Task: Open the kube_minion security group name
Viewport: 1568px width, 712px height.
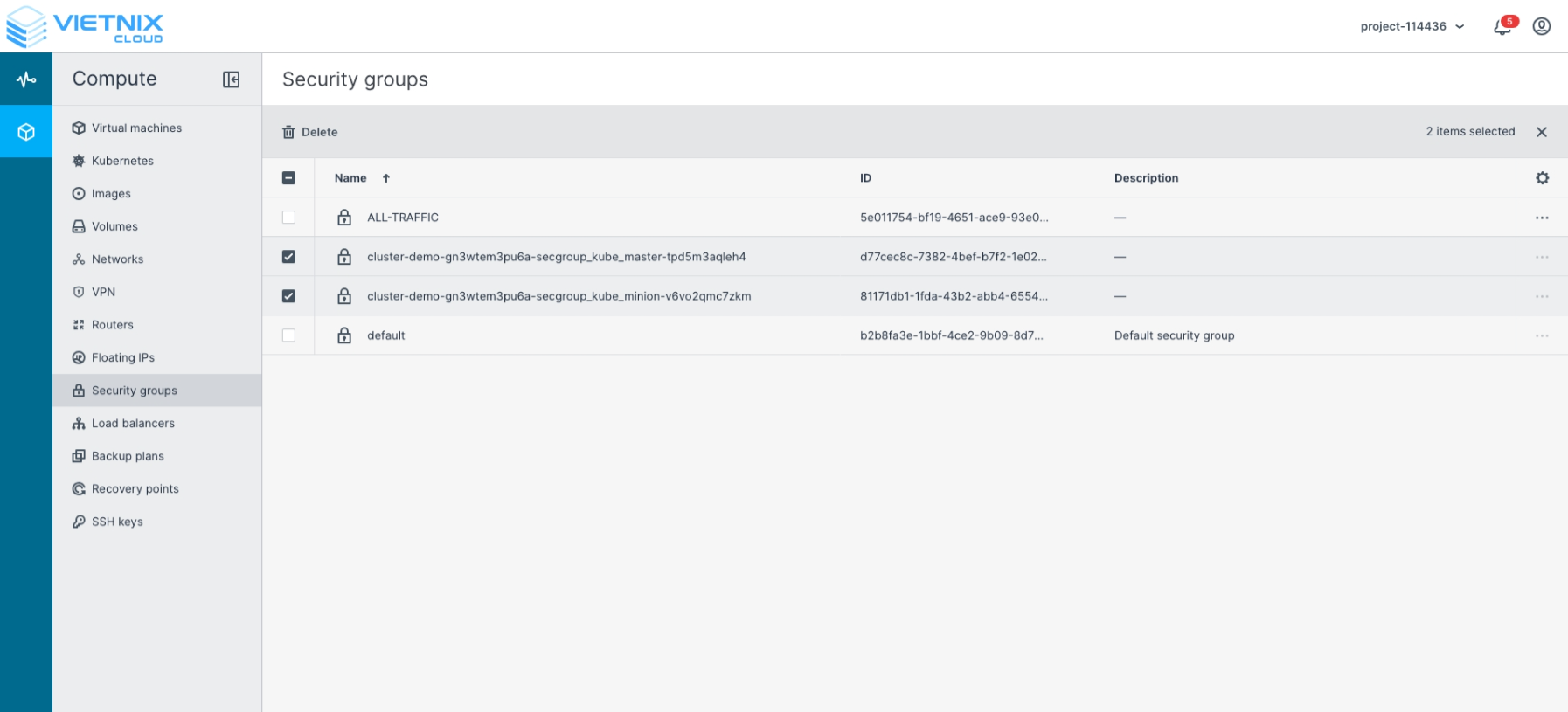Action: pos(559,296)
